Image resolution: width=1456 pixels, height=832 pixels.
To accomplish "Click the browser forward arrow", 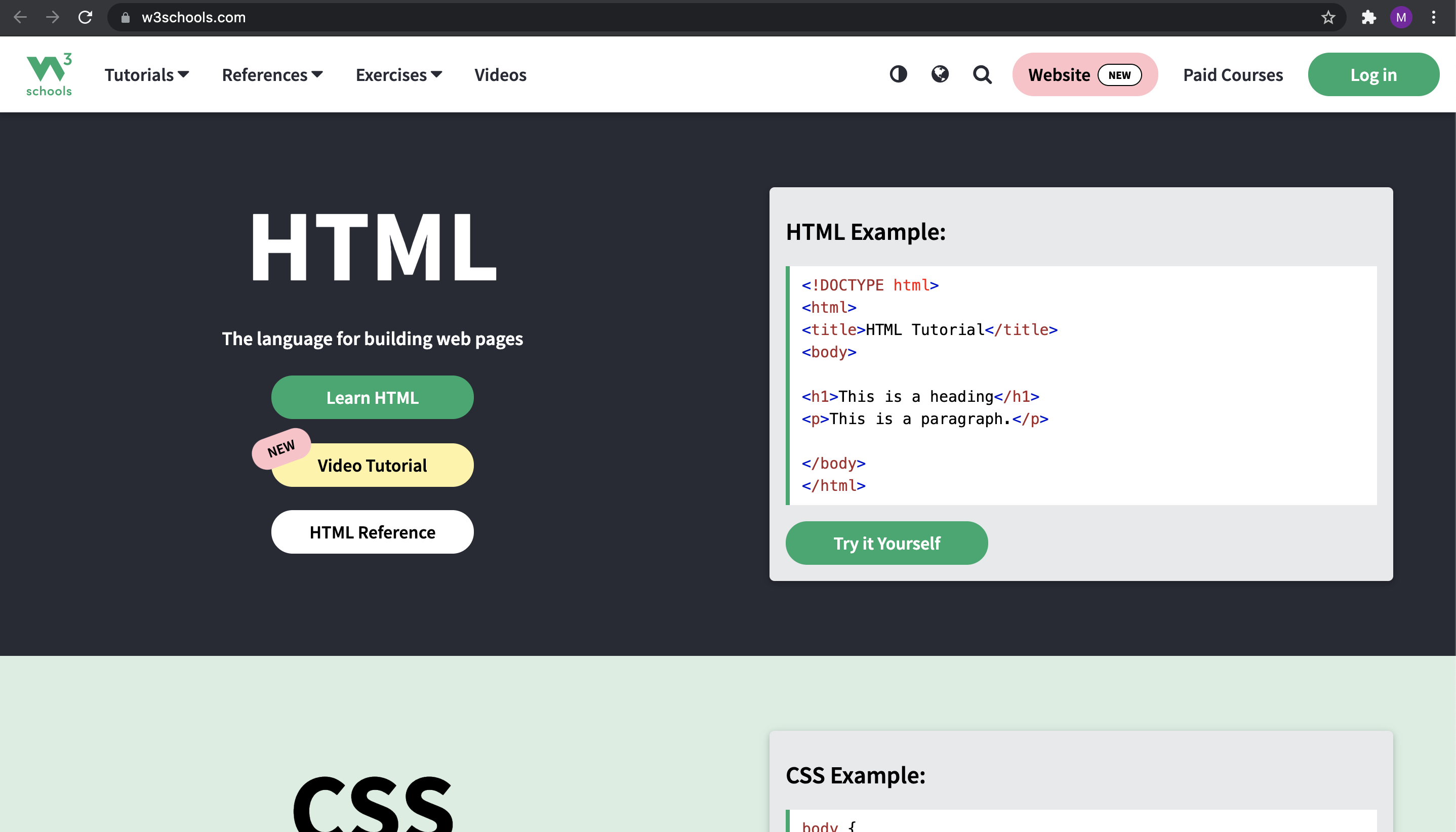I will [53, 17].
